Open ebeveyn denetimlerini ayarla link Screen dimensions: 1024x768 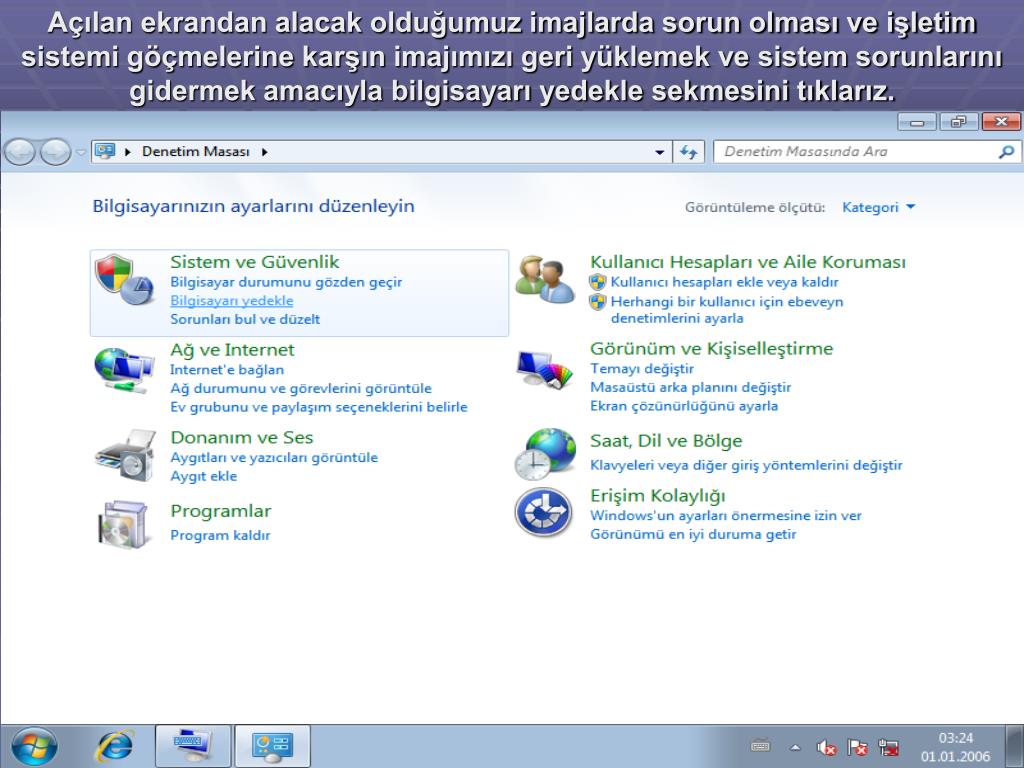coord(727,310)
